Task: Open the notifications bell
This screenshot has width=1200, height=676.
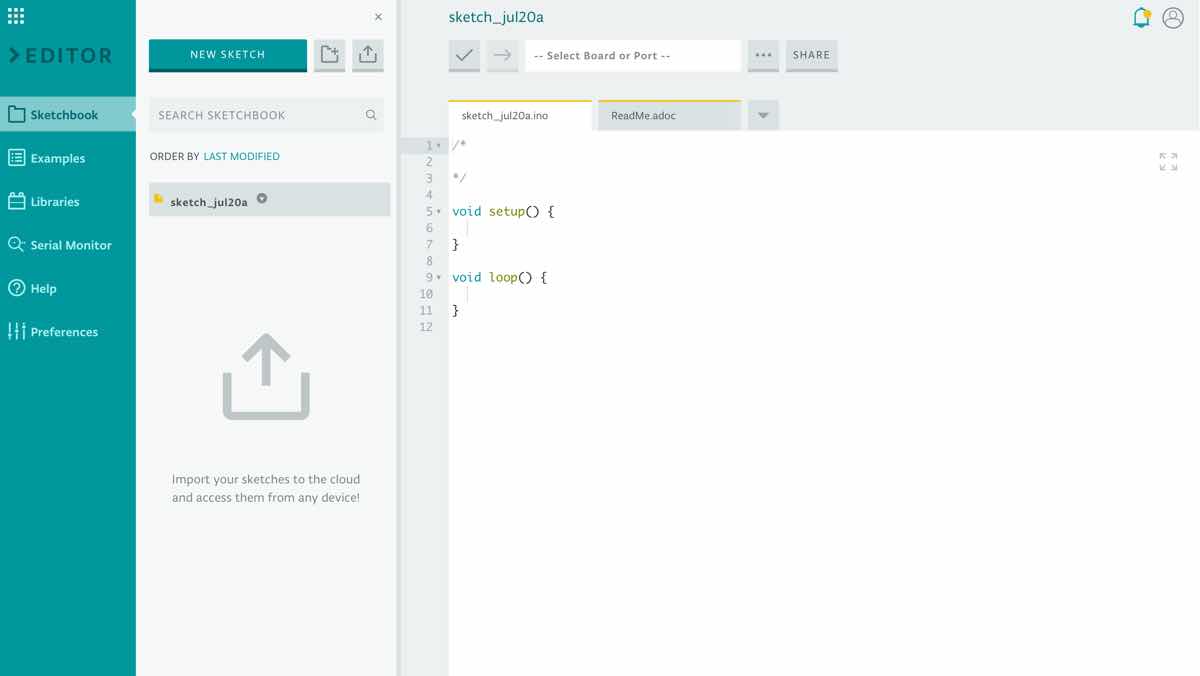Action: tap(1141, 17)
